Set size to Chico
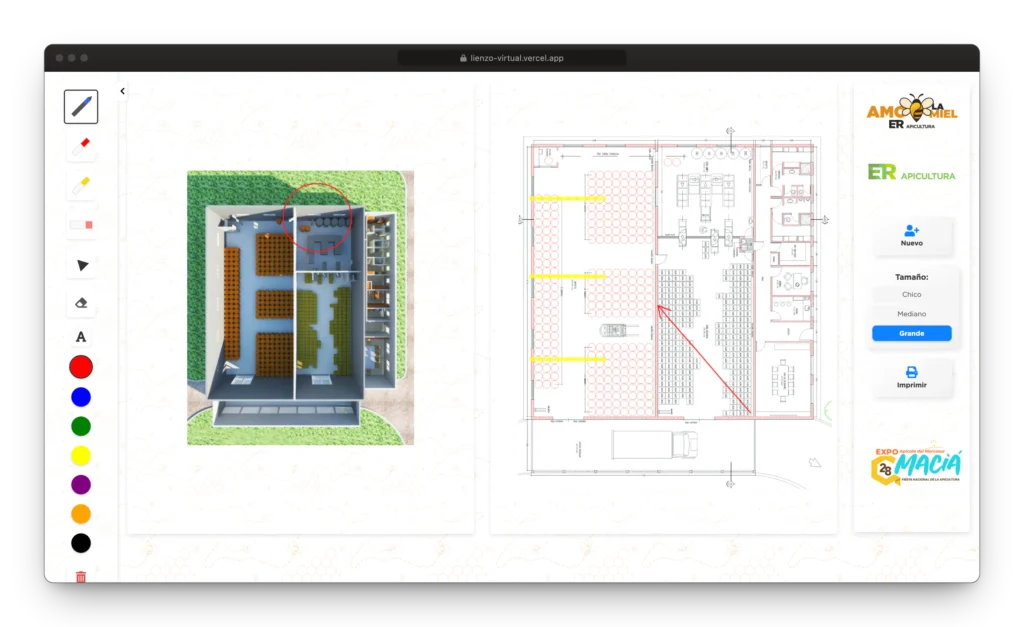This screenshot has height=627, width=1024. pos(912,295)
